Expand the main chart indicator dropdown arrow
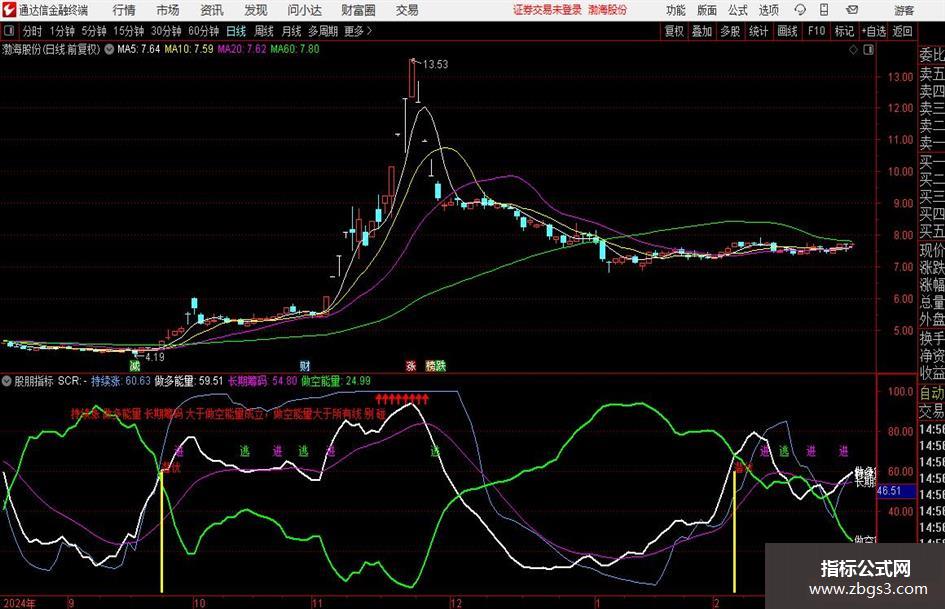Image resolution: width=945 pixels, height=609 pixels. (109, 49)
